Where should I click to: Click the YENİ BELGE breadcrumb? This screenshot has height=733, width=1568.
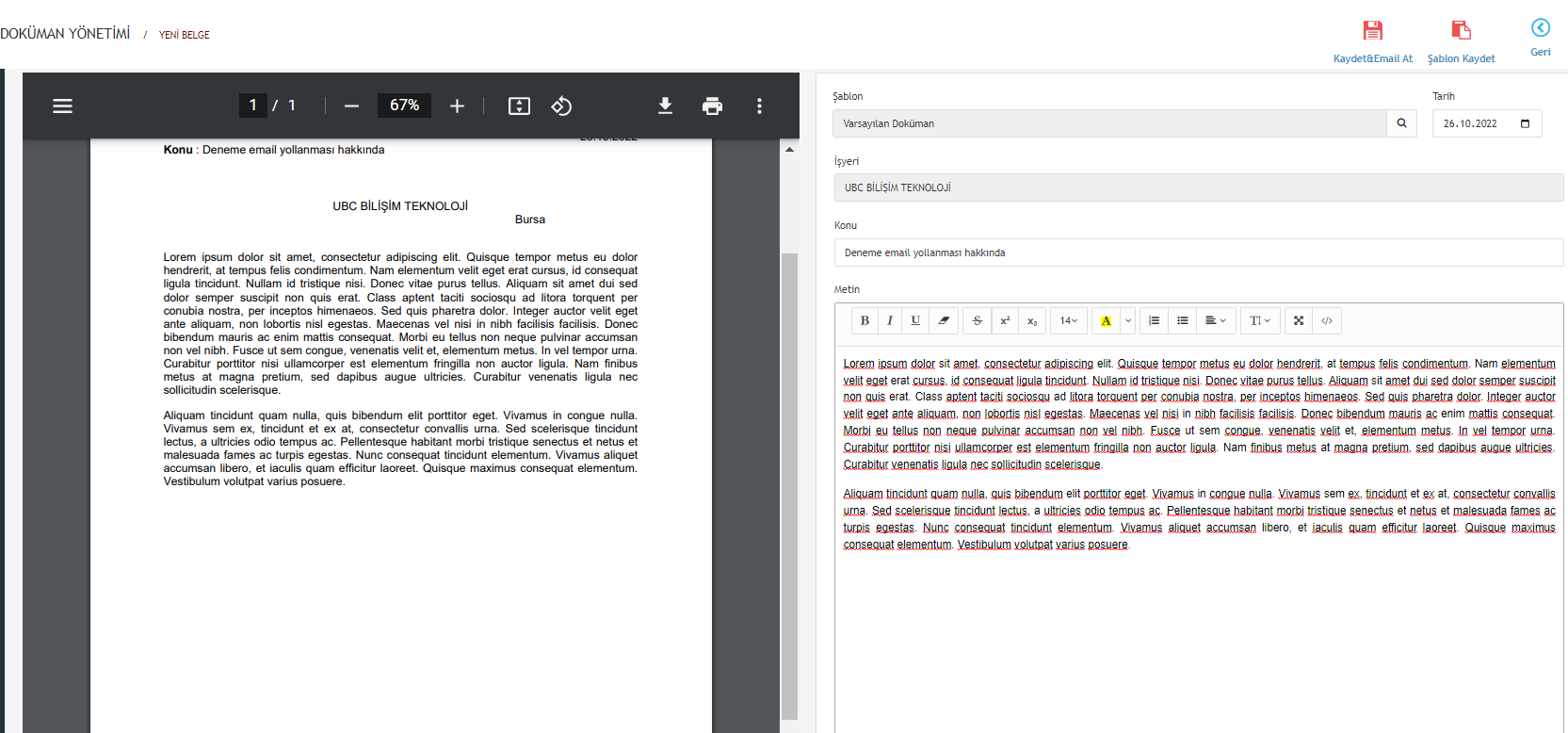[185, 35]
